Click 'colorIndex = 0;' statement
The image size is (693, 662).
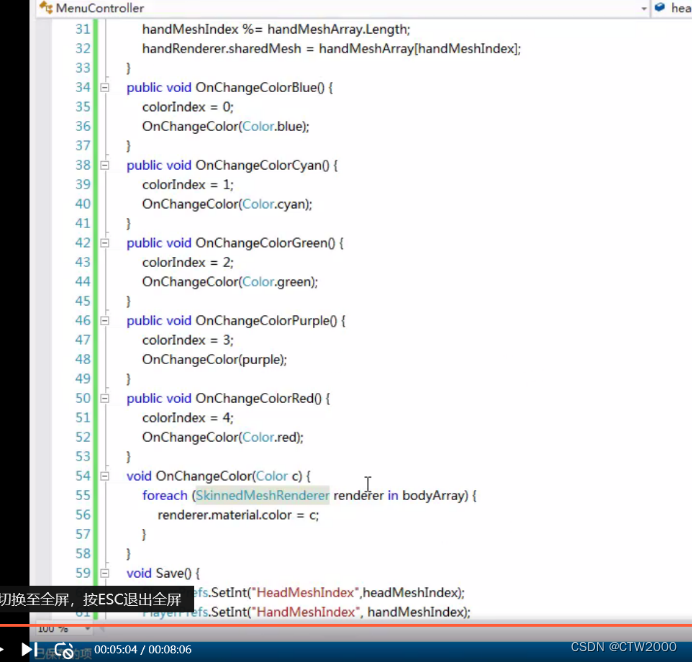pyautogui.click(x=188, y=107)
